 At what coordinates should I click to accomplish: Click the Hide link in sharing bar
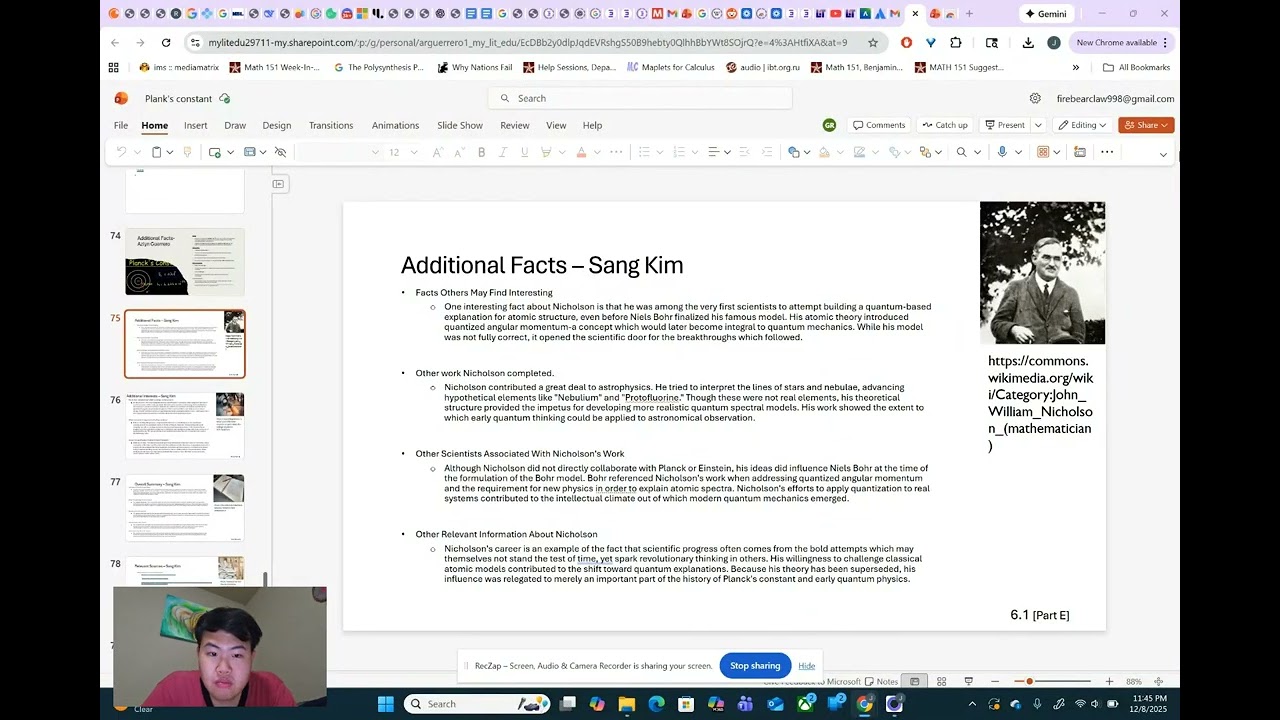coord(807,666)
